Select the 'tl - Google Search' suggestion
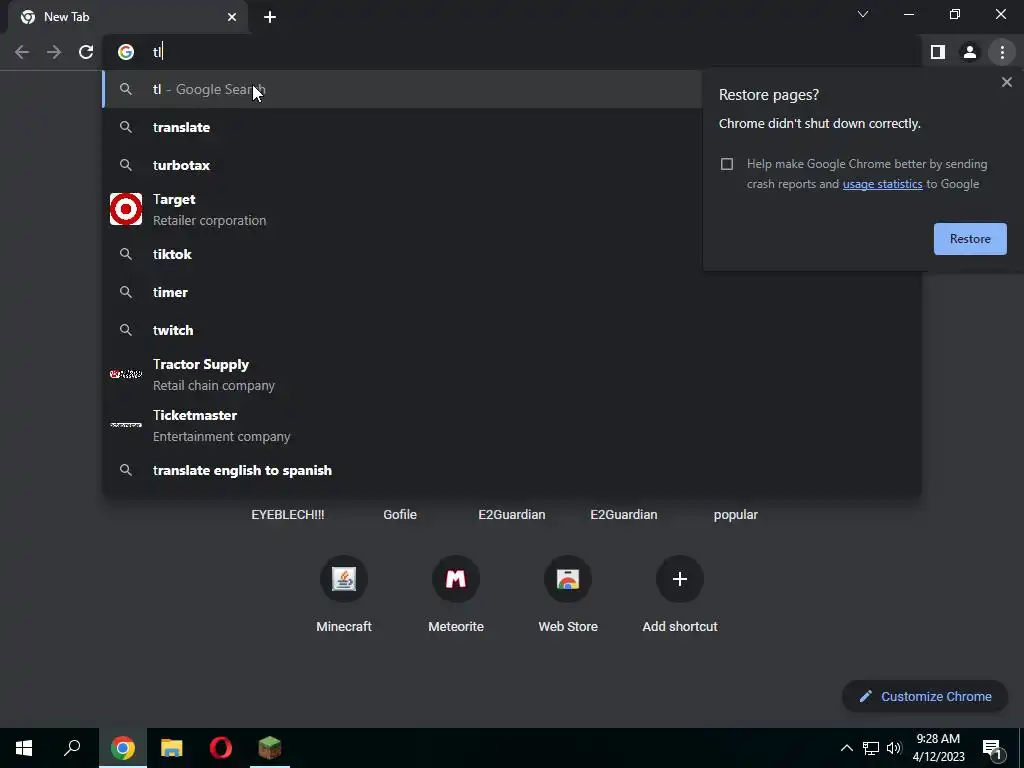 (x=402, y=89)
